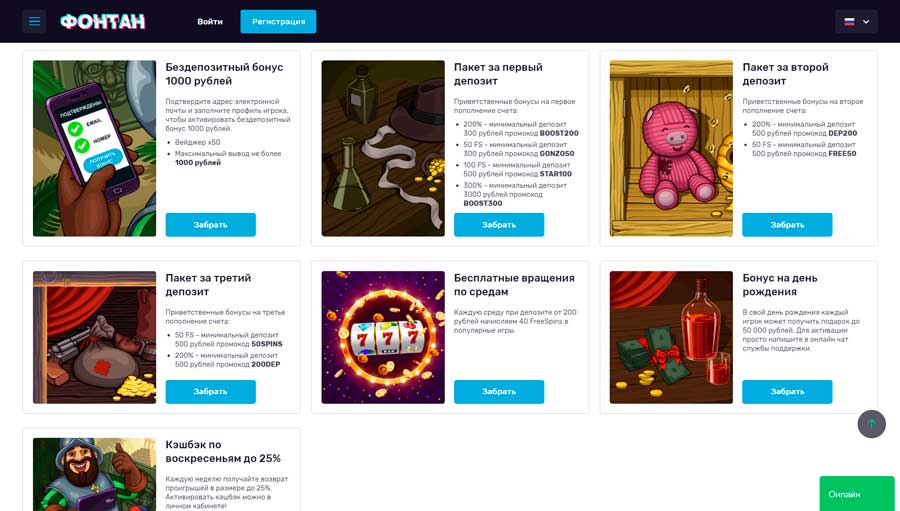Screen dimensions: 900x511
Task: Open the Кэшбэк по воскресеньям до 25% title
Action: click(223, 451)
